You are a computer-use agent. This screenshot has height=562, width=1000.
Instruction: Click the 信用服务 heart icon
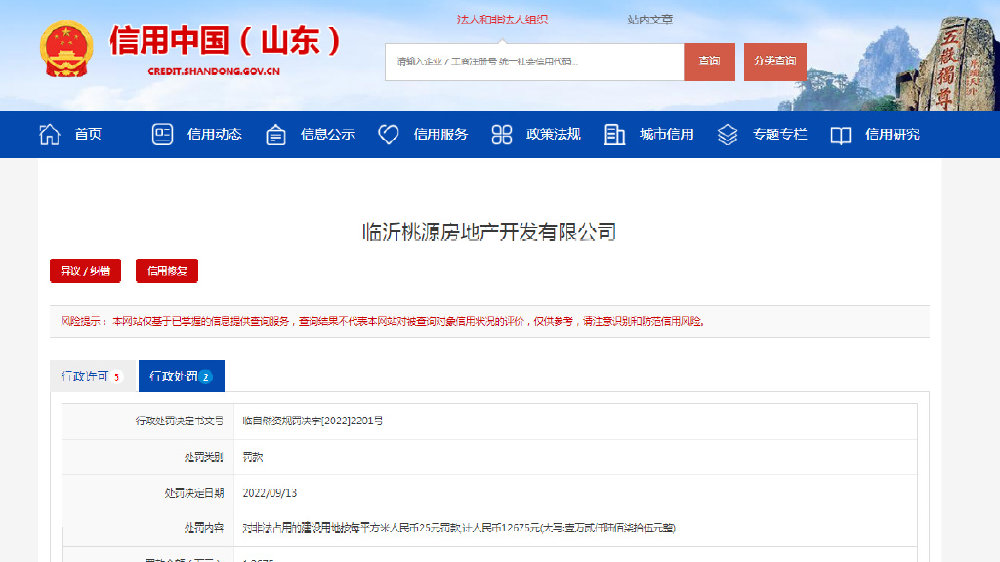click(x=388, y=135)
